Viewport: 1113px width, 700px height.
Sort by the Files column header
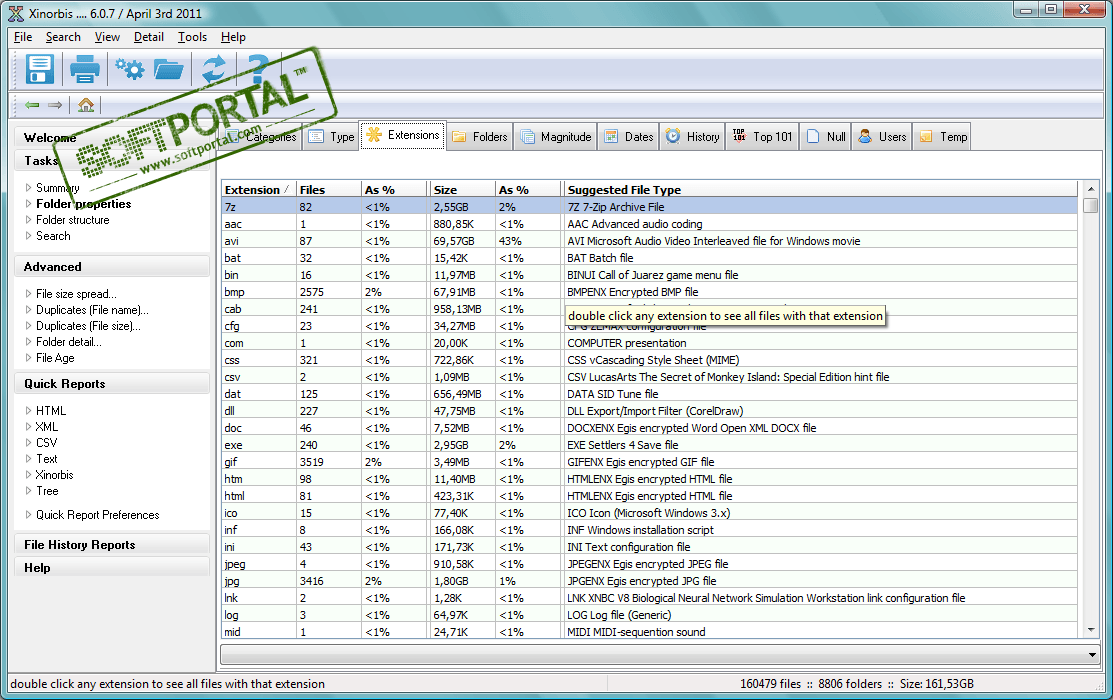click(329, 190)
